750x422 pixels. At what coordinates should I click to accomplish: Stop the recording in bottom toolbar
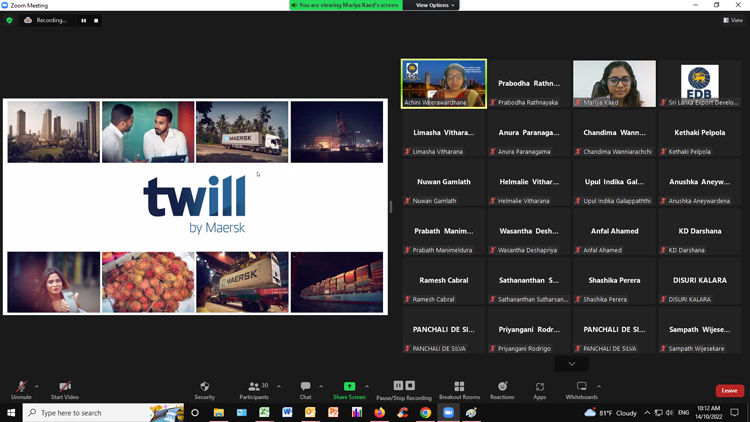pos(410,385)
